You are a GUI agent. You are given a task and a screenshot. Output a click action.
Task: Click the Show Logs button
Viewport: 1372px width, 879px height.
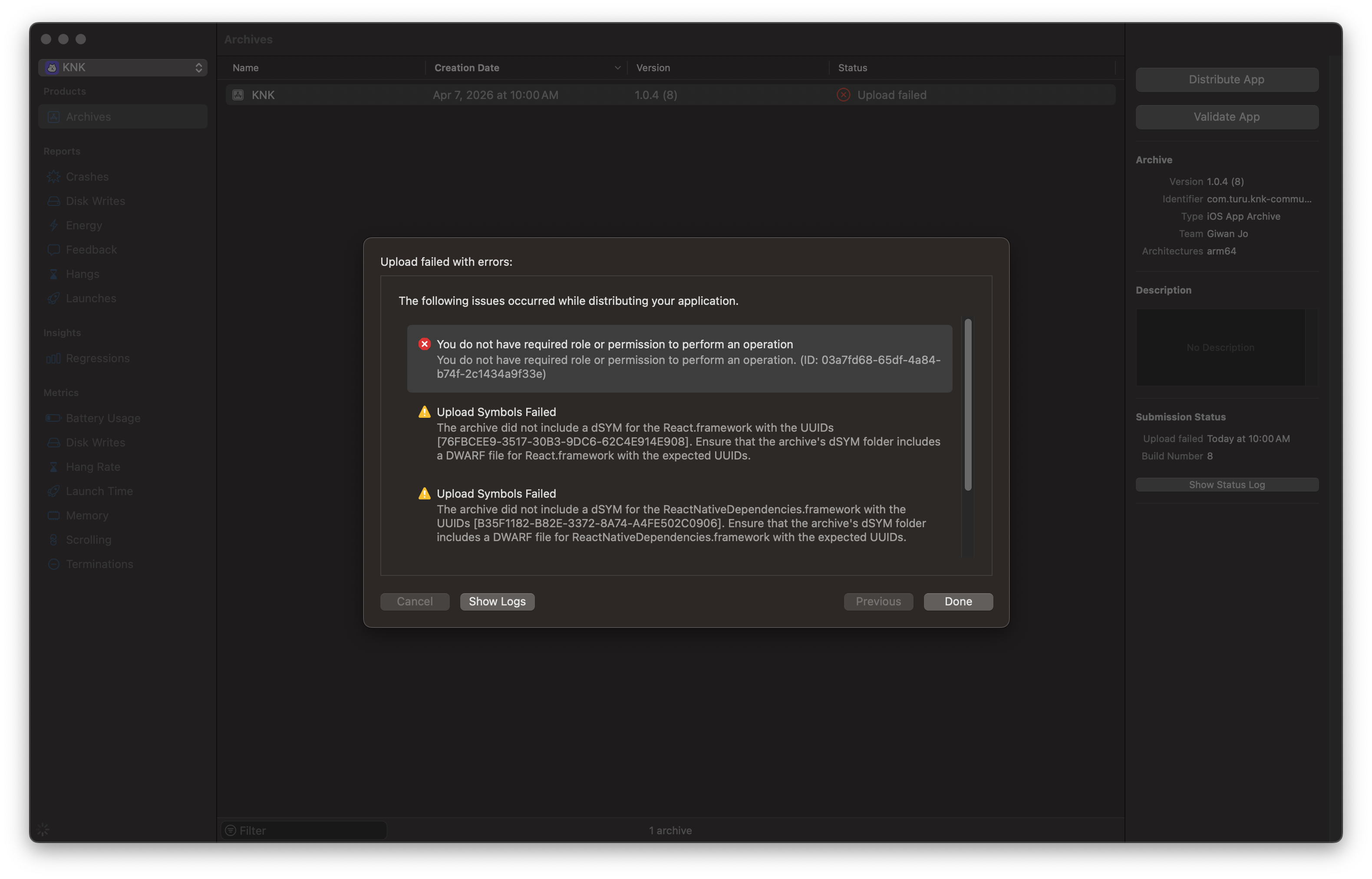[497, 601]
